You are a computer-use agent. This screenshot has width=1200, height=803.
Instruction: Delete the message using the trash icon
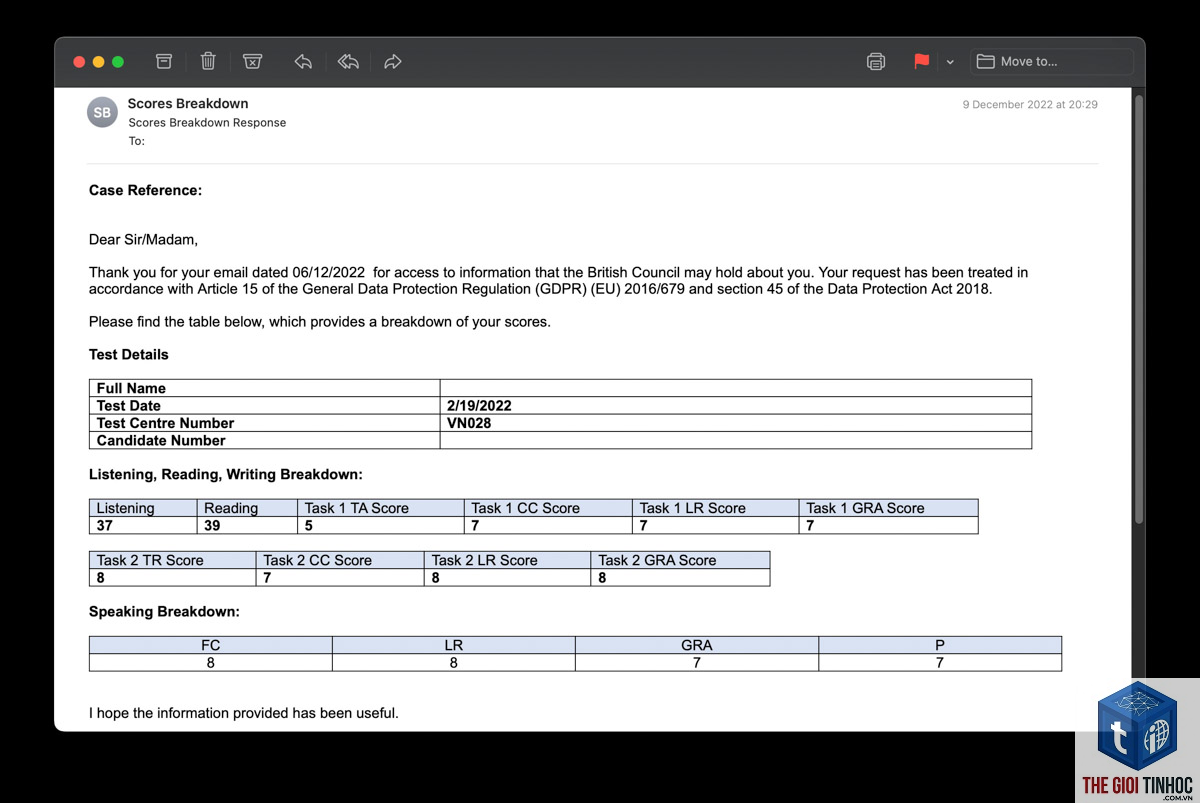[208, 61]
